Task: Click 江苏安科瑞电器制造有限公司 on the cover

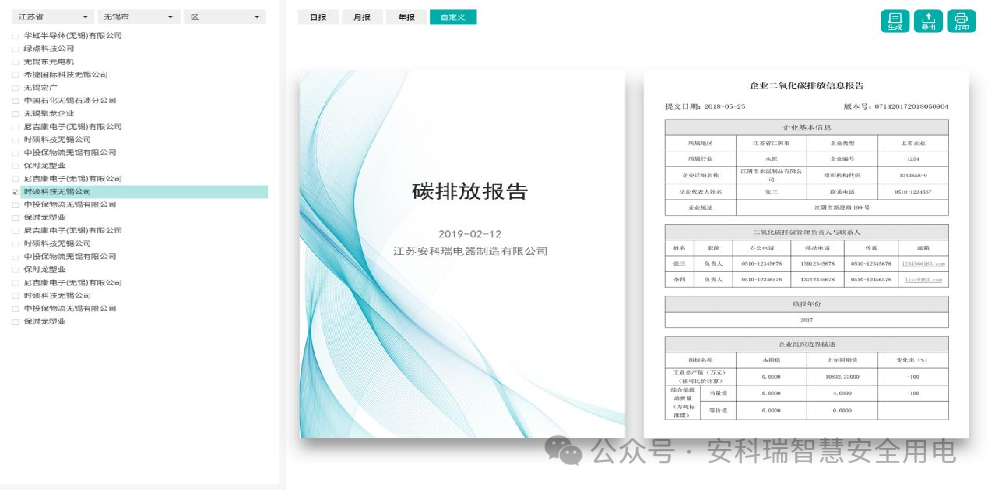Action: [470, 251]
